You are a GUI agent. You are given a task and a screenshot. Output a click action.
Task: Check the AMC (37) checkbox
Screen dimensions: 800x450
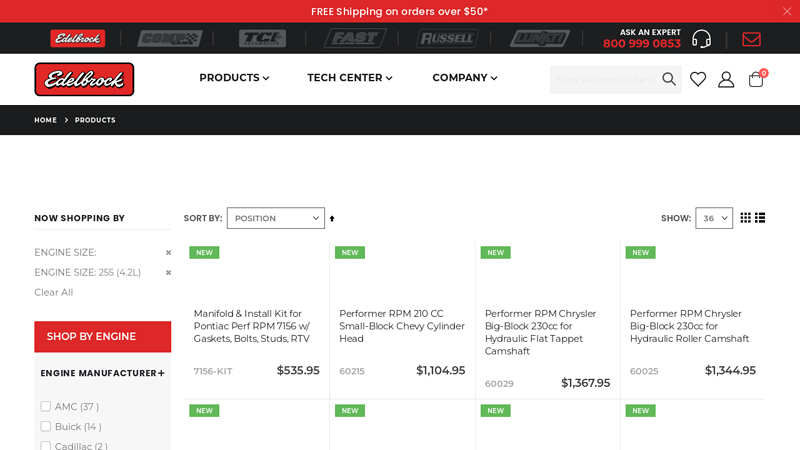[45, 406]
